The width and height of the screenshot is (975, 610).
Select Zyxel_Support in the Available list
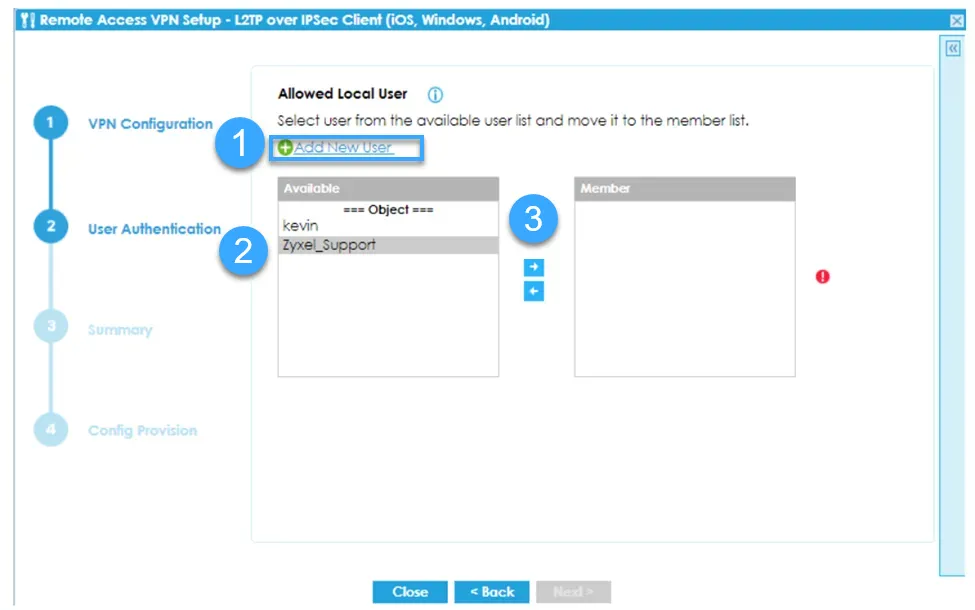(x=330, y=245)
